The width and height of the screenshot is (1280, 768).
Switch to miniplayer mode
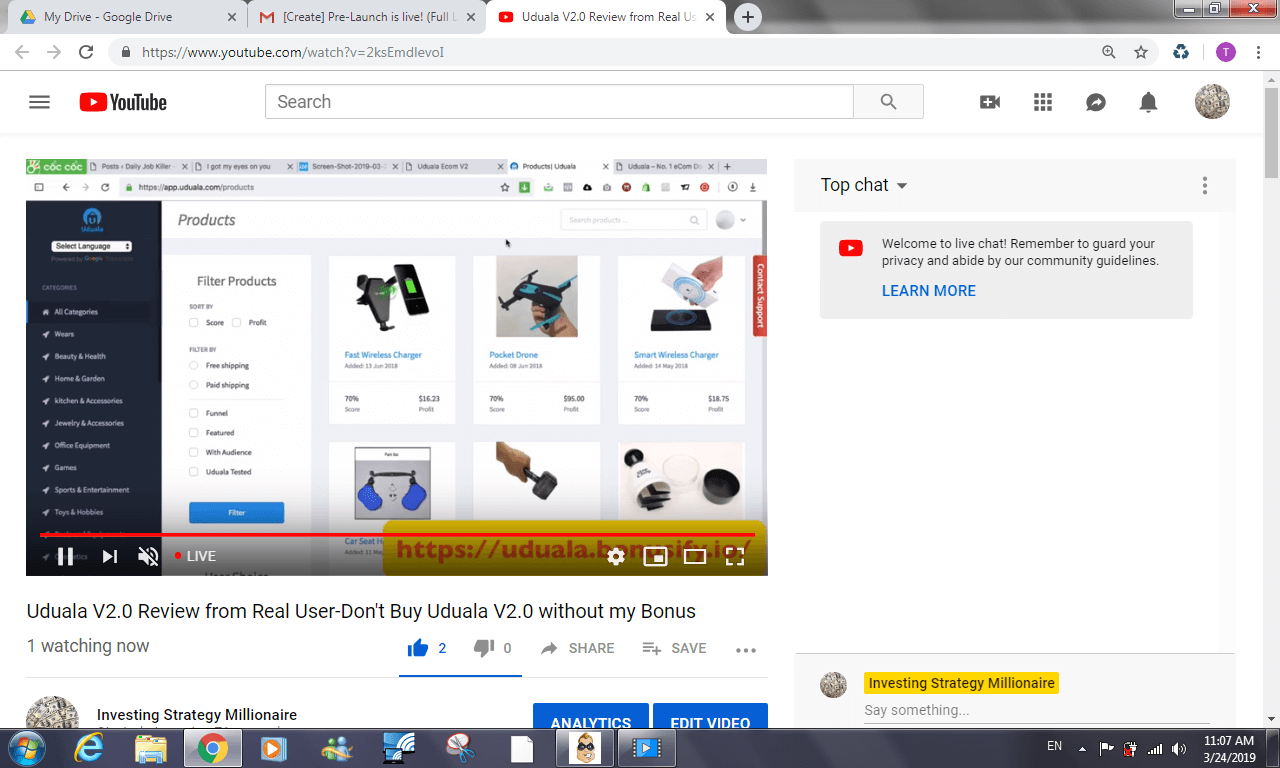click(655, 557)
